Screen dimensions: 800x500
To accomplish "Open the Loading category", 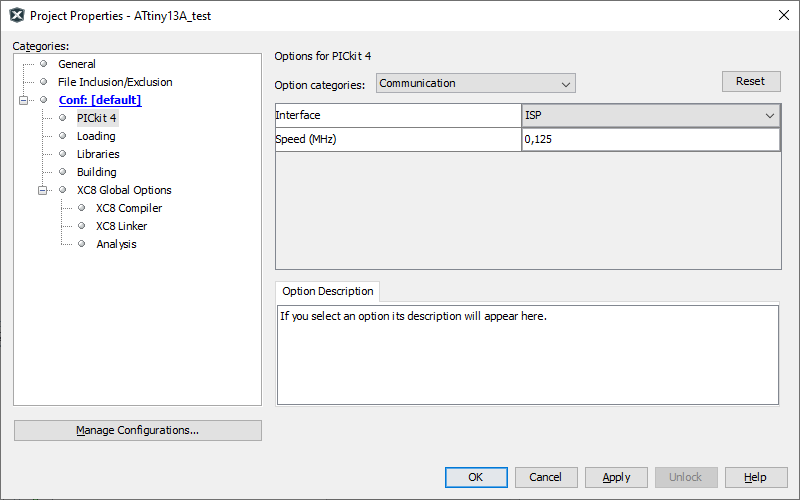I will 96,136.
